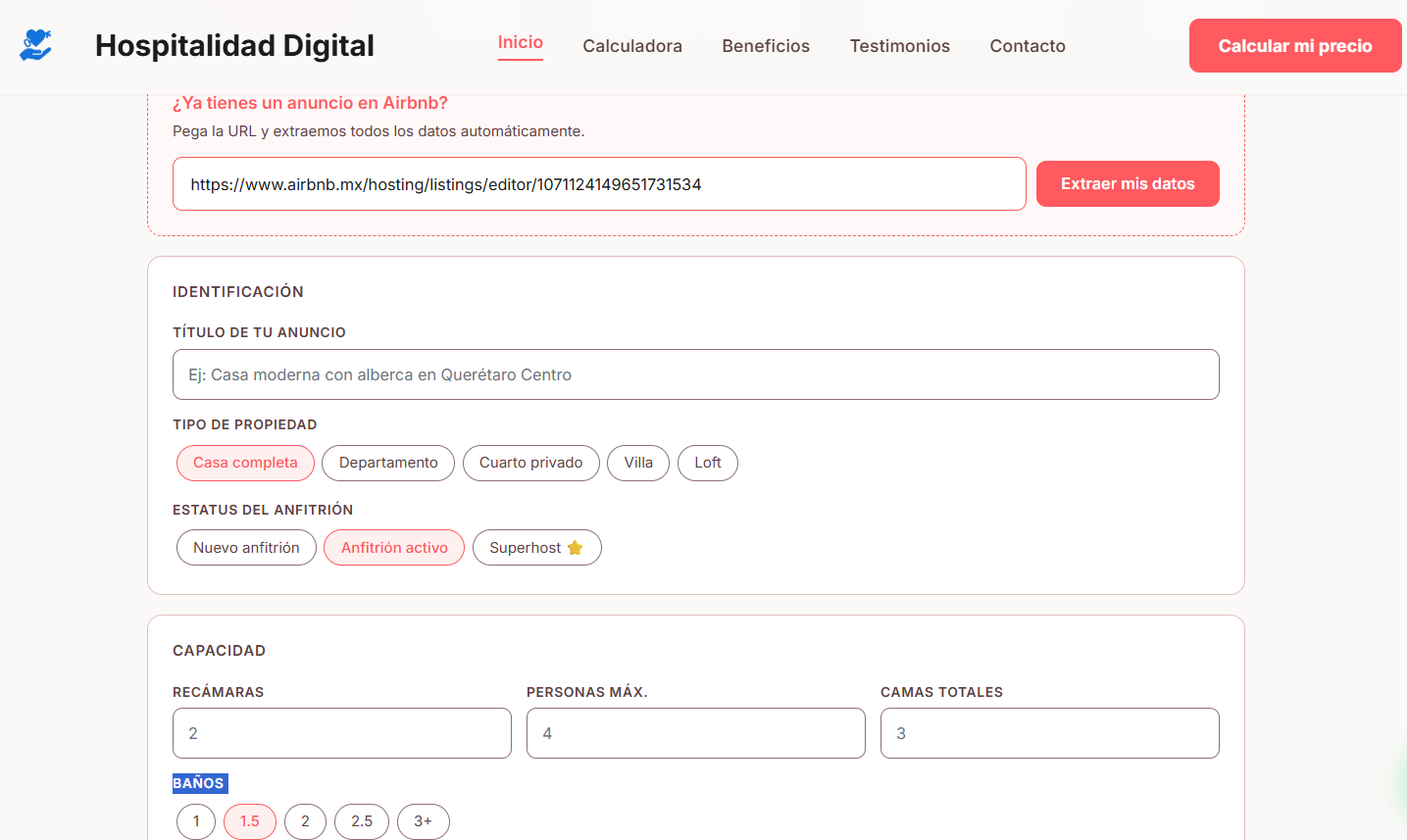Go to the Calculadora section
Viewport: 1407px width, 840px height.
632,46
